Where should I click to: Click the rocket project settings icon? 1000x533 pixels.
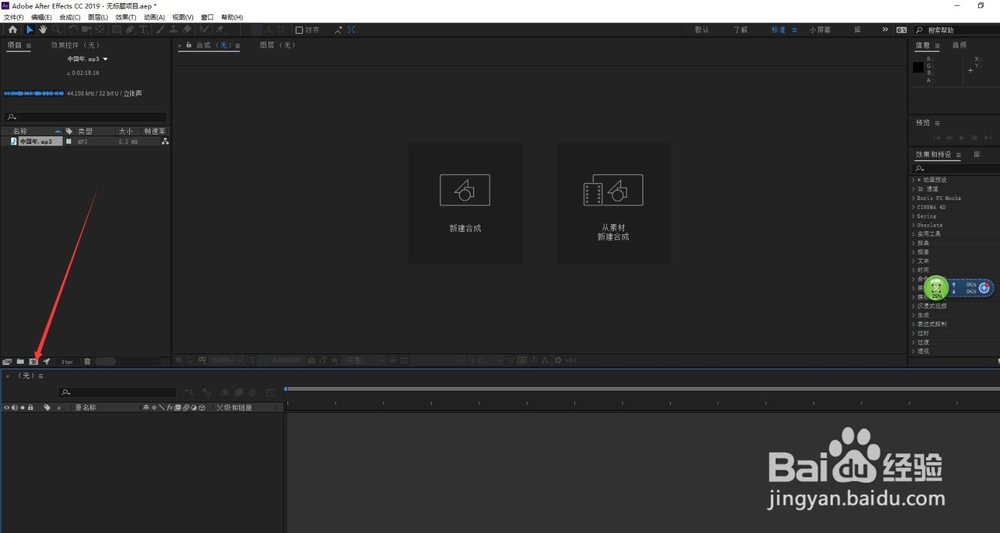click(47, 361)
